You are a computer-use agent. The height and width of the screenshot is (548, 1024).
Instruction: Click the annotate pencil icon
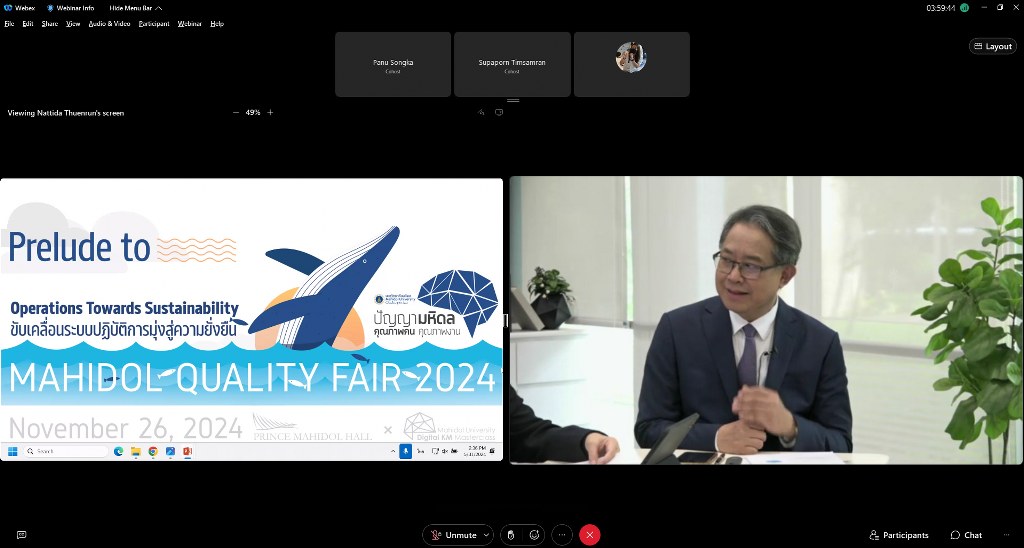pos(481,112)
